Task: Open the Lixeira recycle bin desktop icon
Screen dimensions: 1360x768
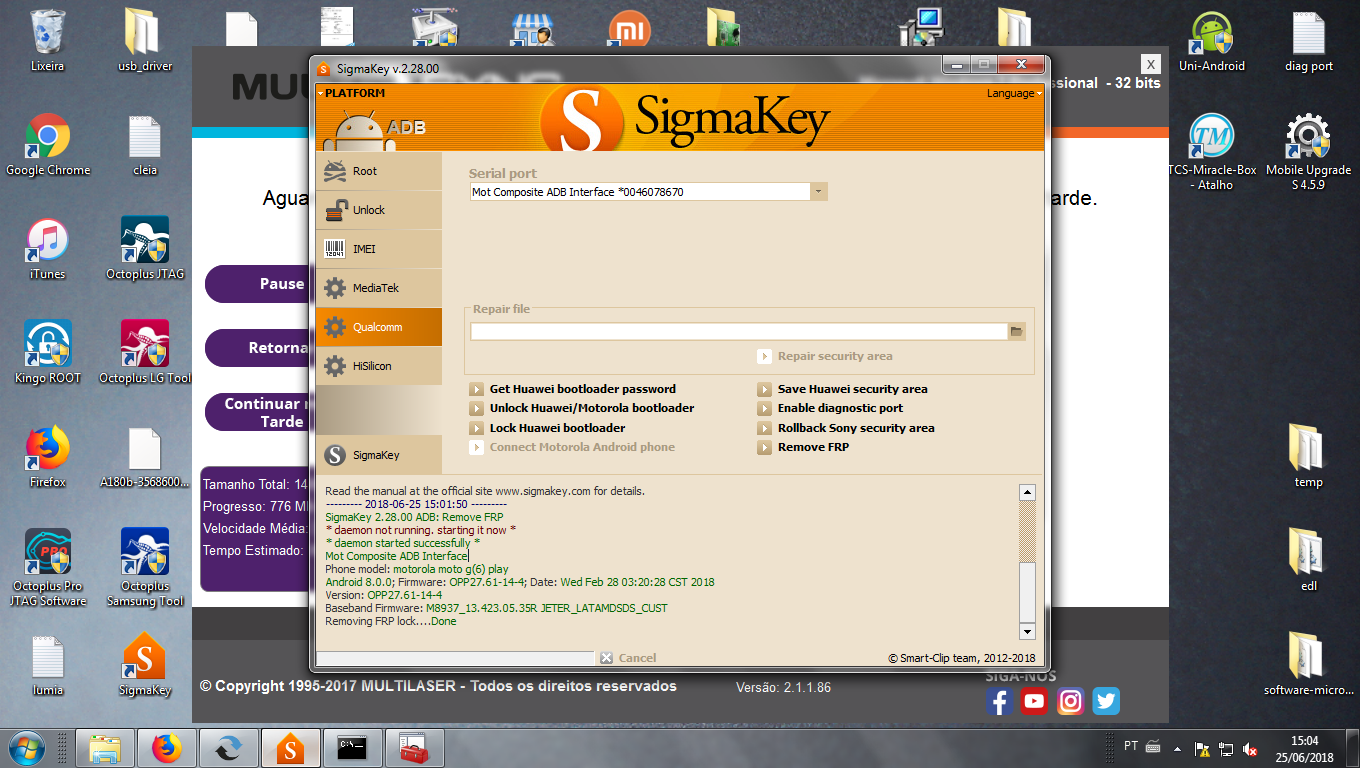Action: coord(47,41)
